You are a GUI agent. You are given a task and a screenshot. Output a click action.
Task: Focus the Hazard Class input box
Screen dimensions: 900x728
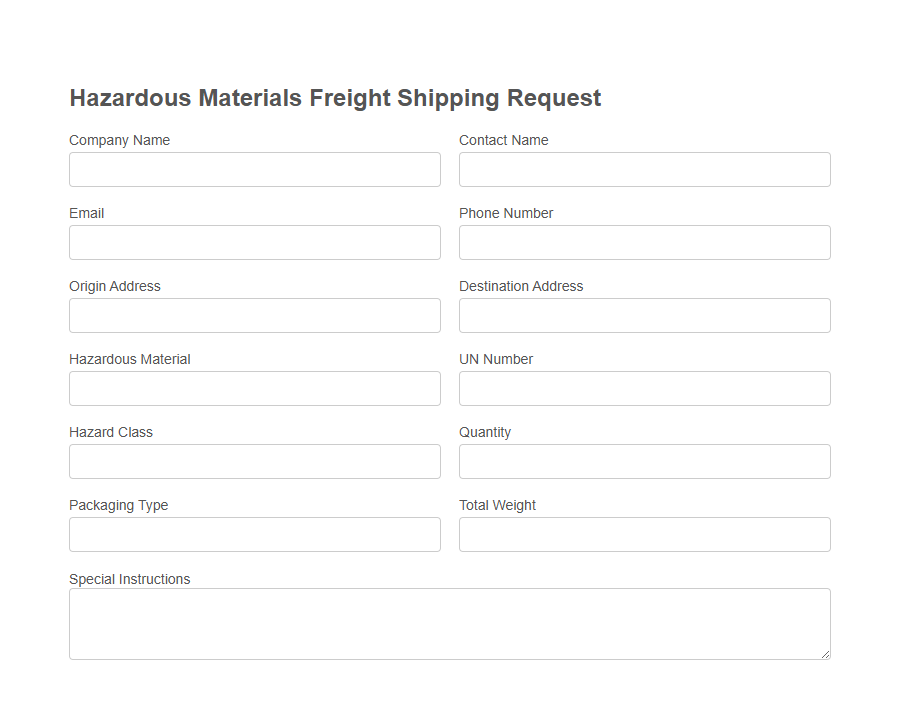click(254, 461)
